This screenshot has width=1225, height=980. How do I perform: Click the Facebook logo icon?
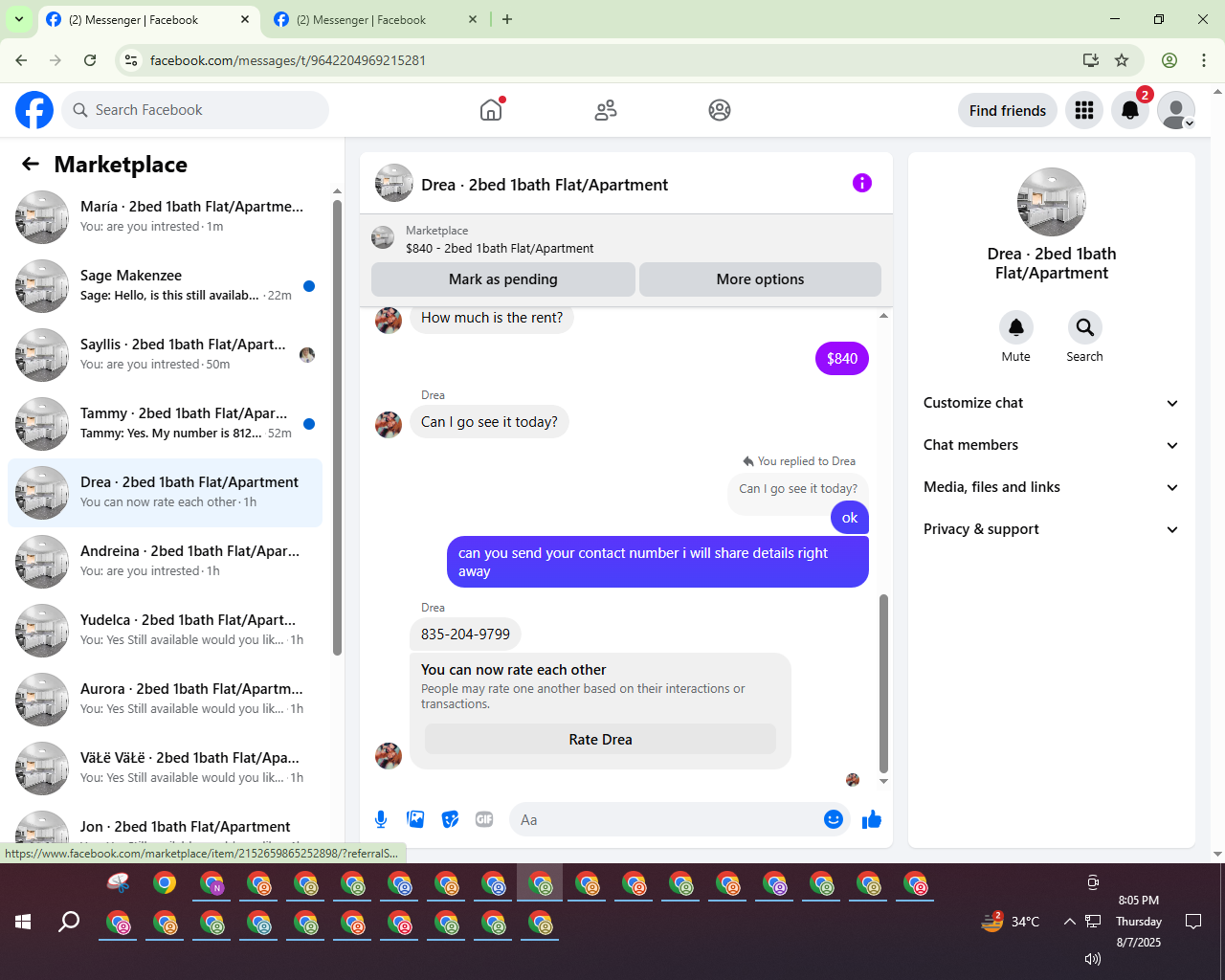[x=34, y=110]
